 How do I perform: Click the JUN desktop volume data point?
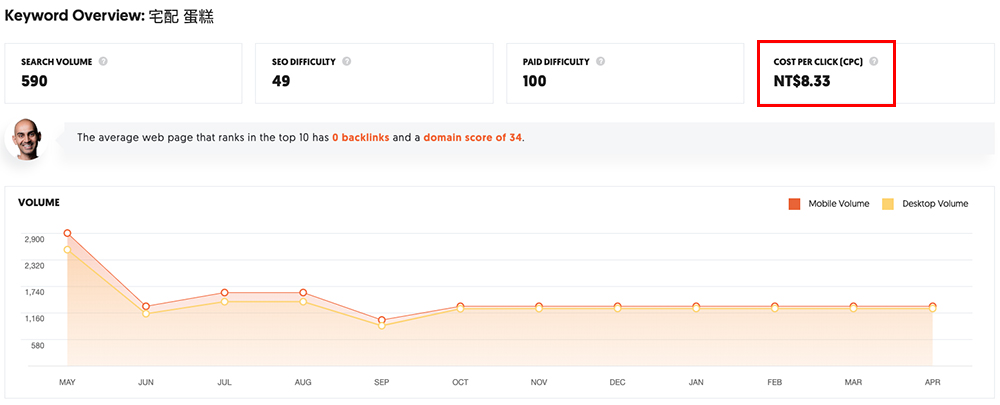click(x=146, y=314)
